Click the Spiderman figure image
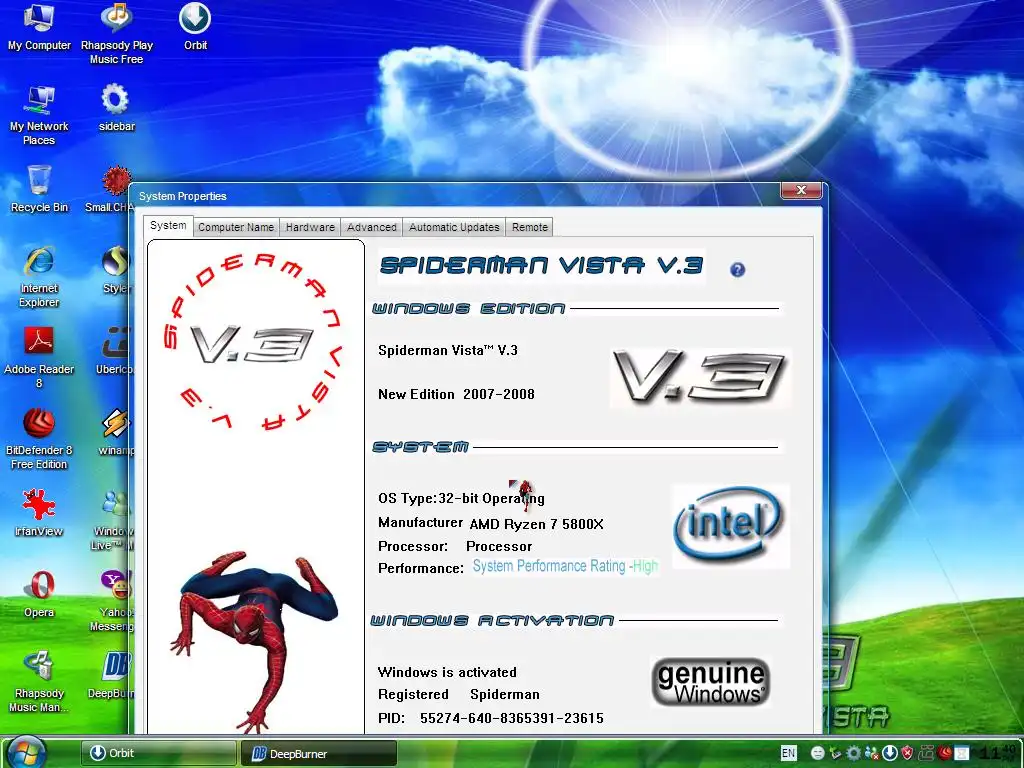This screenshot has width=1024, height=768. click(255, 640)
